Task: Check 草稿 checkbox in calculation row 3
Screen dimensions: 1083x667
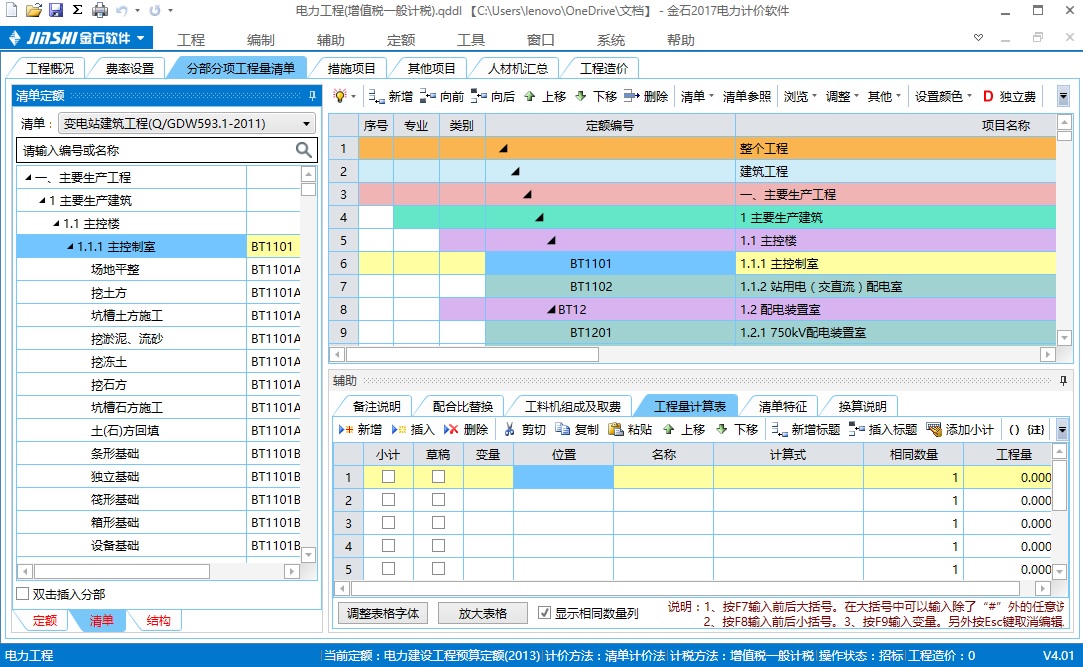Action: click(438, 523)
